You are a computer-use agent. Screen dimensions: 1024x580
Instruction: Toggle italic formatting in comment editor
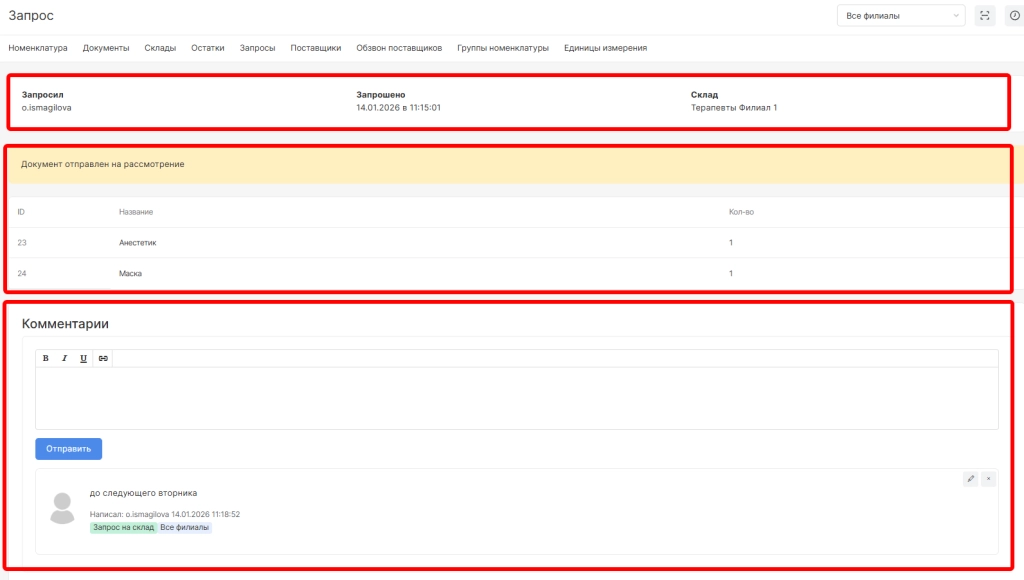pos(64,358)
